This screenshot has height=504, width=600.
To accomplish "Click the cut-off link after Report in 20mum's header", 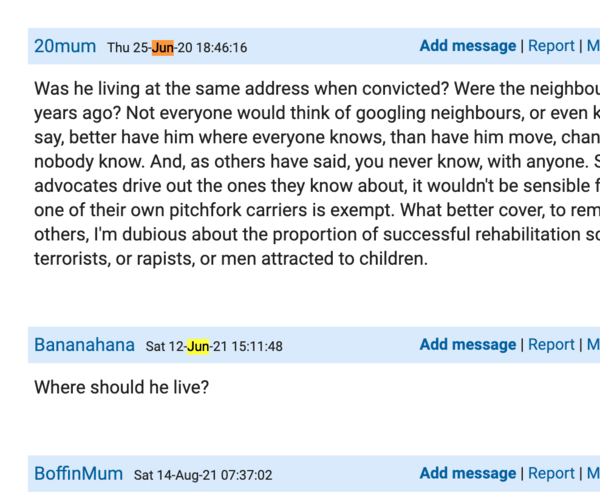I will (592, 46).
